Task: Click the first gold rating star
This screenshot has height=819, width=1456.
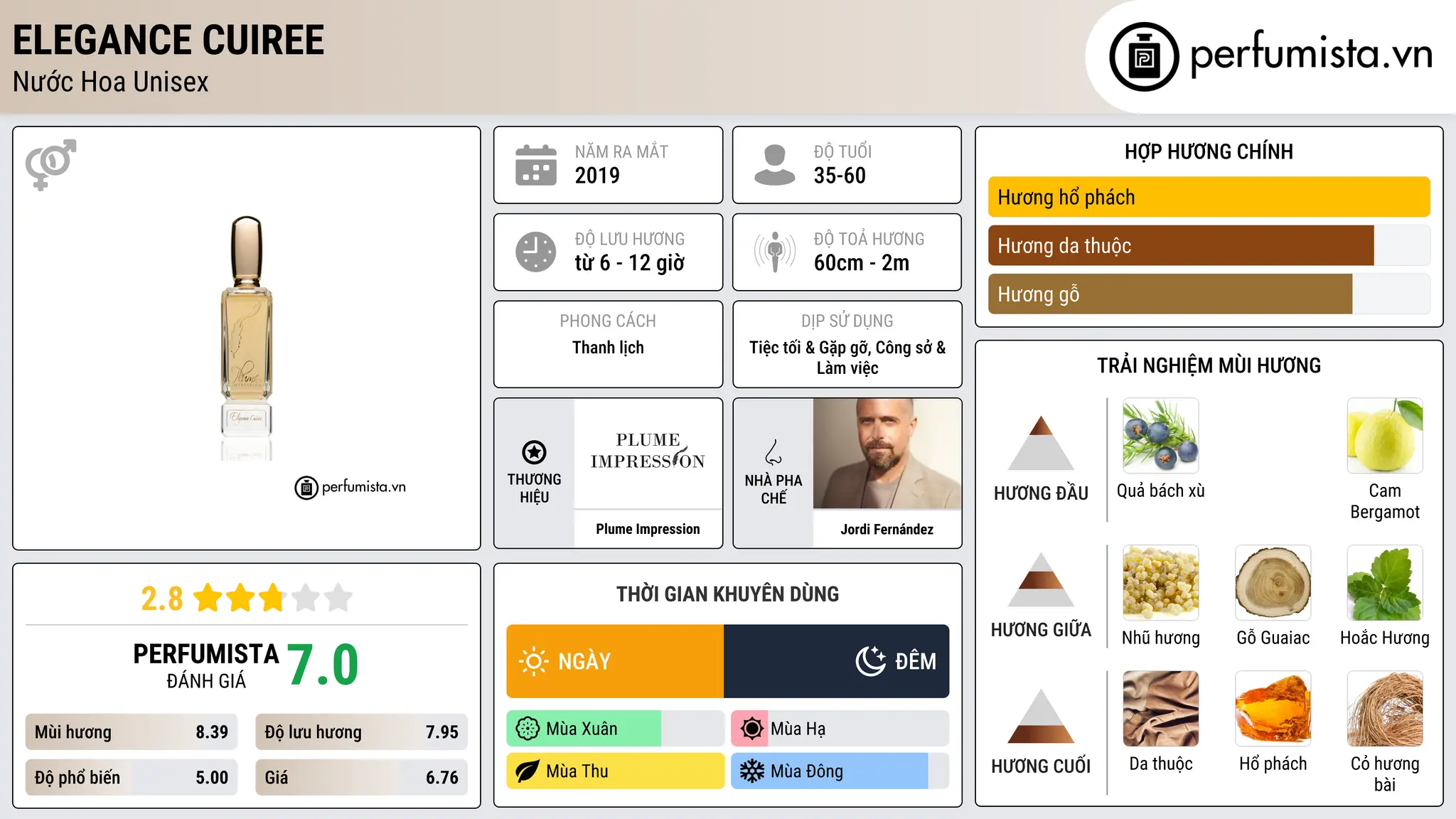Action: tap(208, 598)
